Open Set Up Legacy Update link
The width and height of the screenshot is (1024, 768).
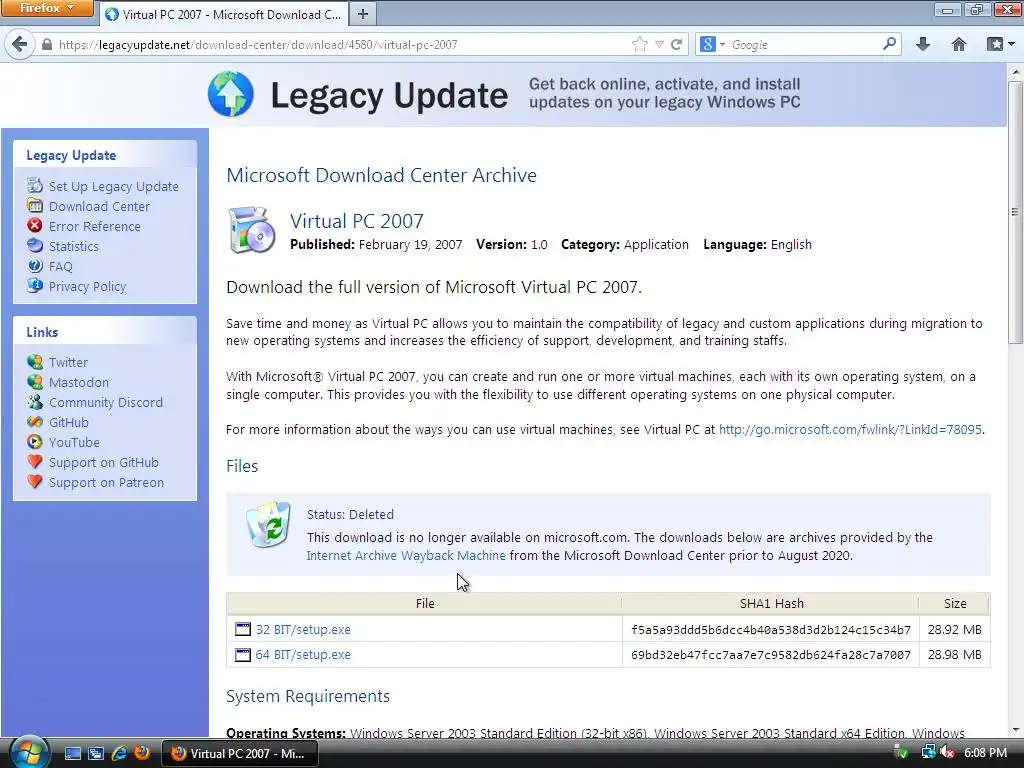(114, 186)
